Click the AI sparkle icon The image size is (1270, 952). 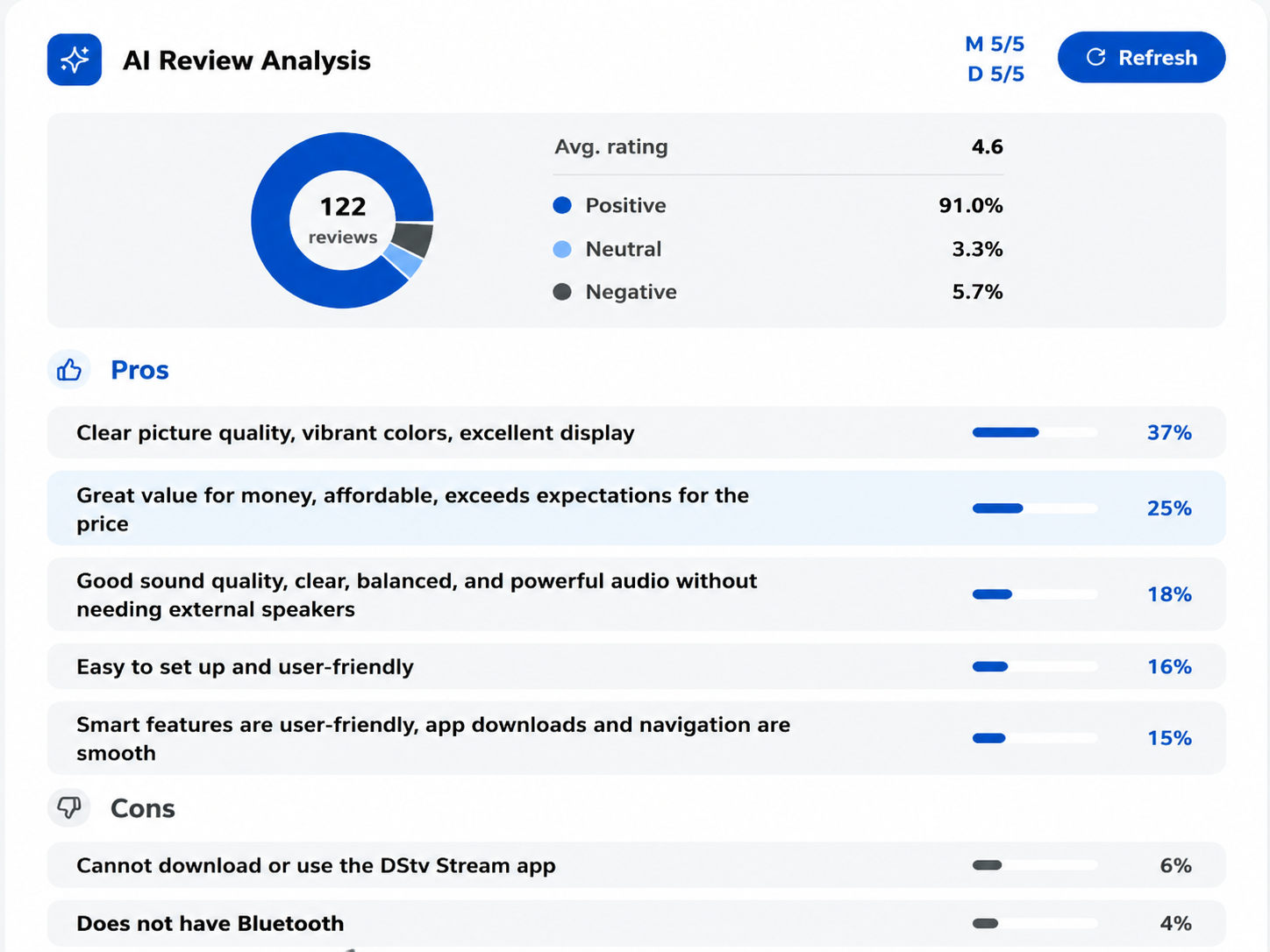(75, 60)
